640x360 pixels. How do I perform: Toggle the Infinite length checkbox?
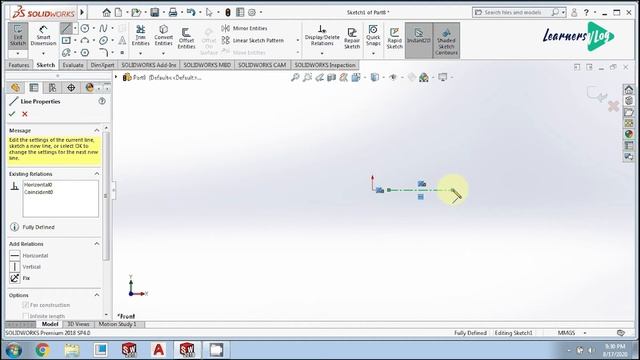tap(25, 316)
